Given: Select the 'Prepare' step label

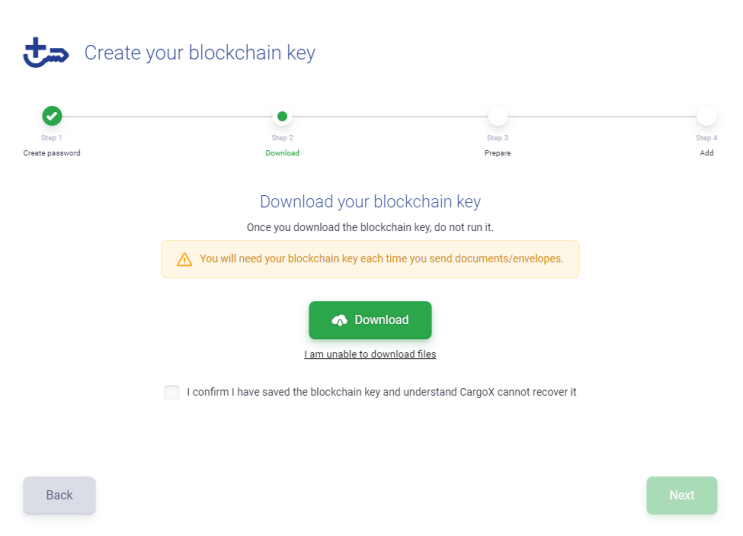Looking at the screenshot, I should coord(498,153).
